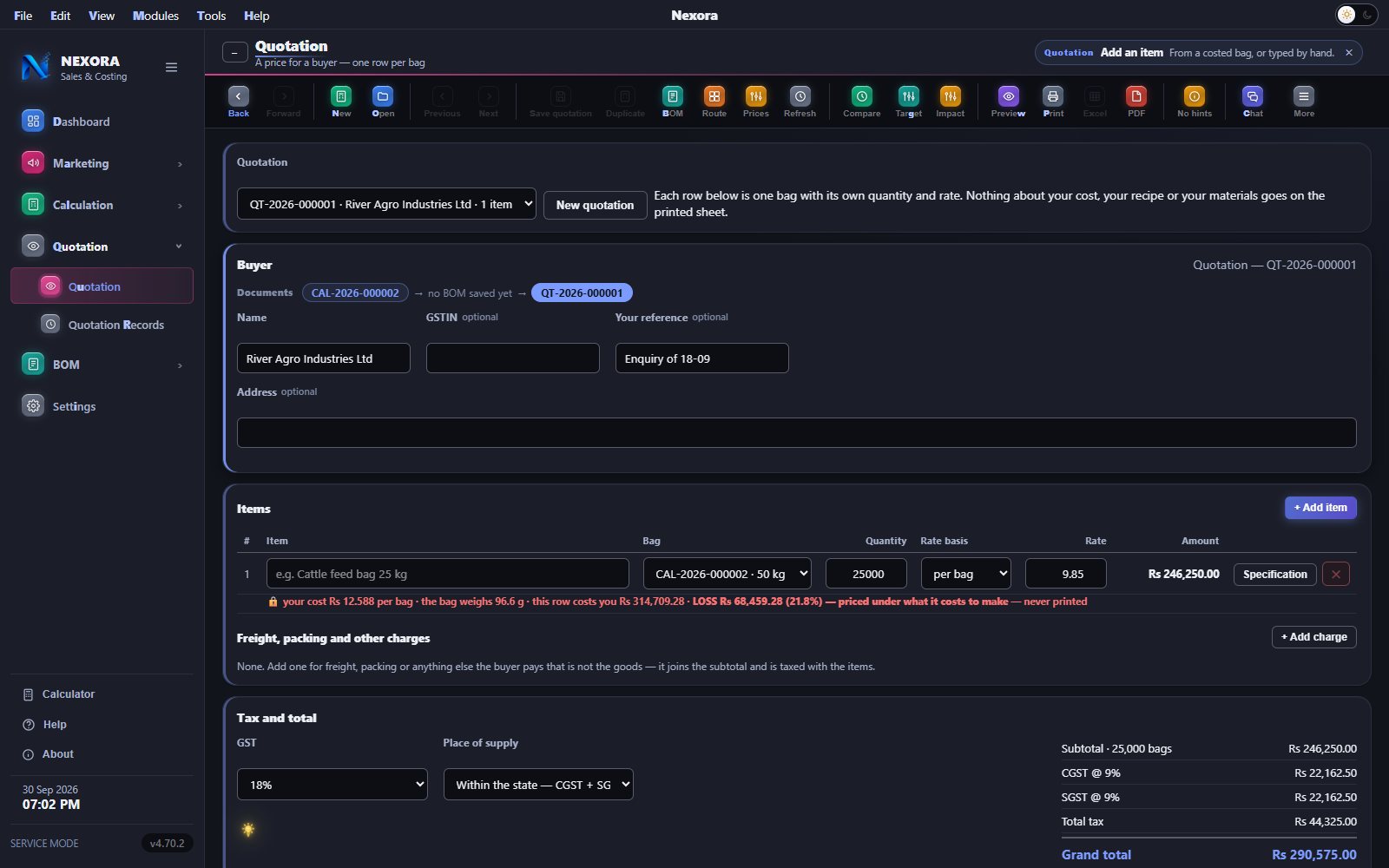
Task: Expand the Calculation sidebar section
Action: tap(102, 205)
